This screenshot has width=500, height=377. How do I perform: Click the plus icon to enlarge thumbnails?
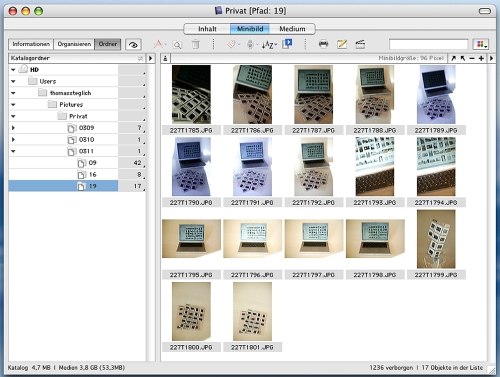(481, 58)
